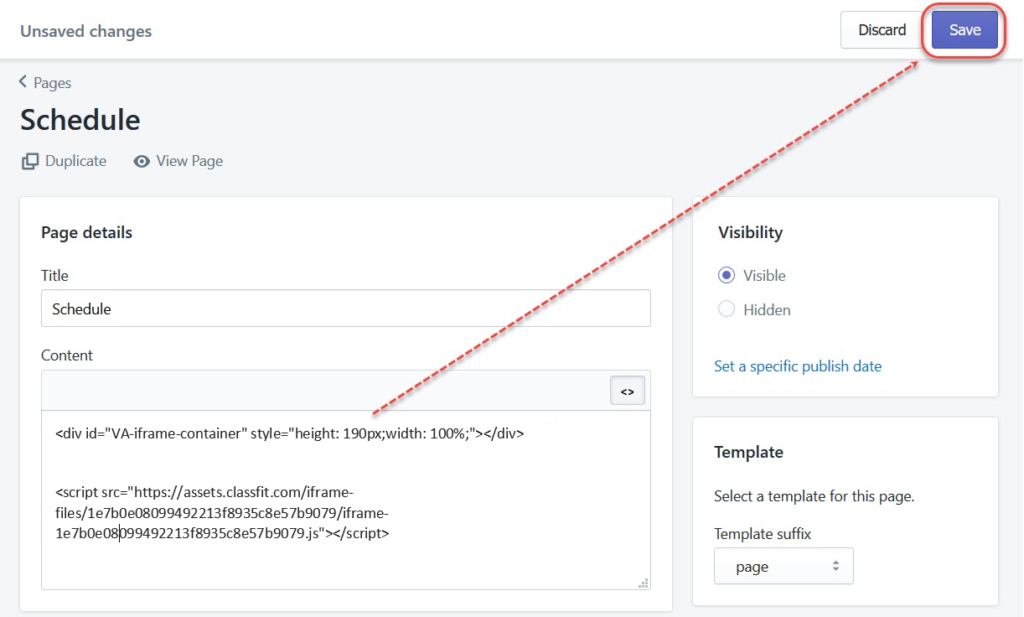This screenshot has width=1024, height=617.
Task: Discard the unsaved changes
Action: click(881, 30)
